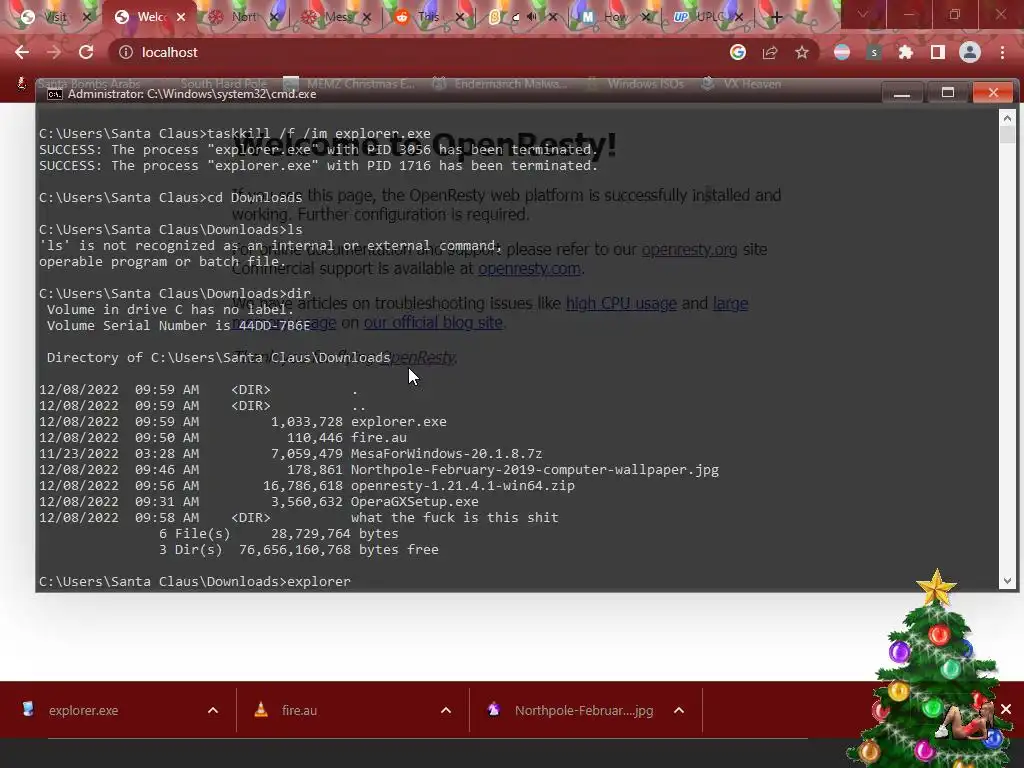Viewport: 1024px width, 768px height.
Task: Switch to the Mess tab
Action: click(x=337, y=17)
